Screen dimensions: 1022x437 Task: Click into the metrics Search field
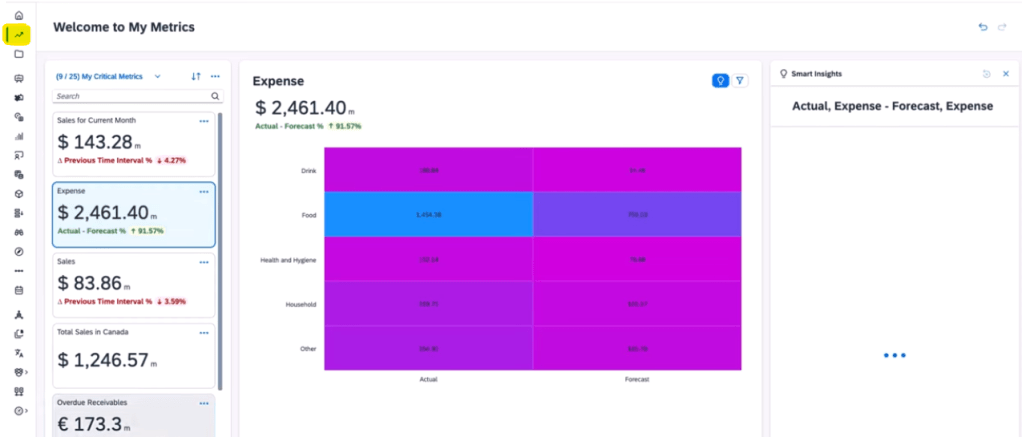[130, 97]
